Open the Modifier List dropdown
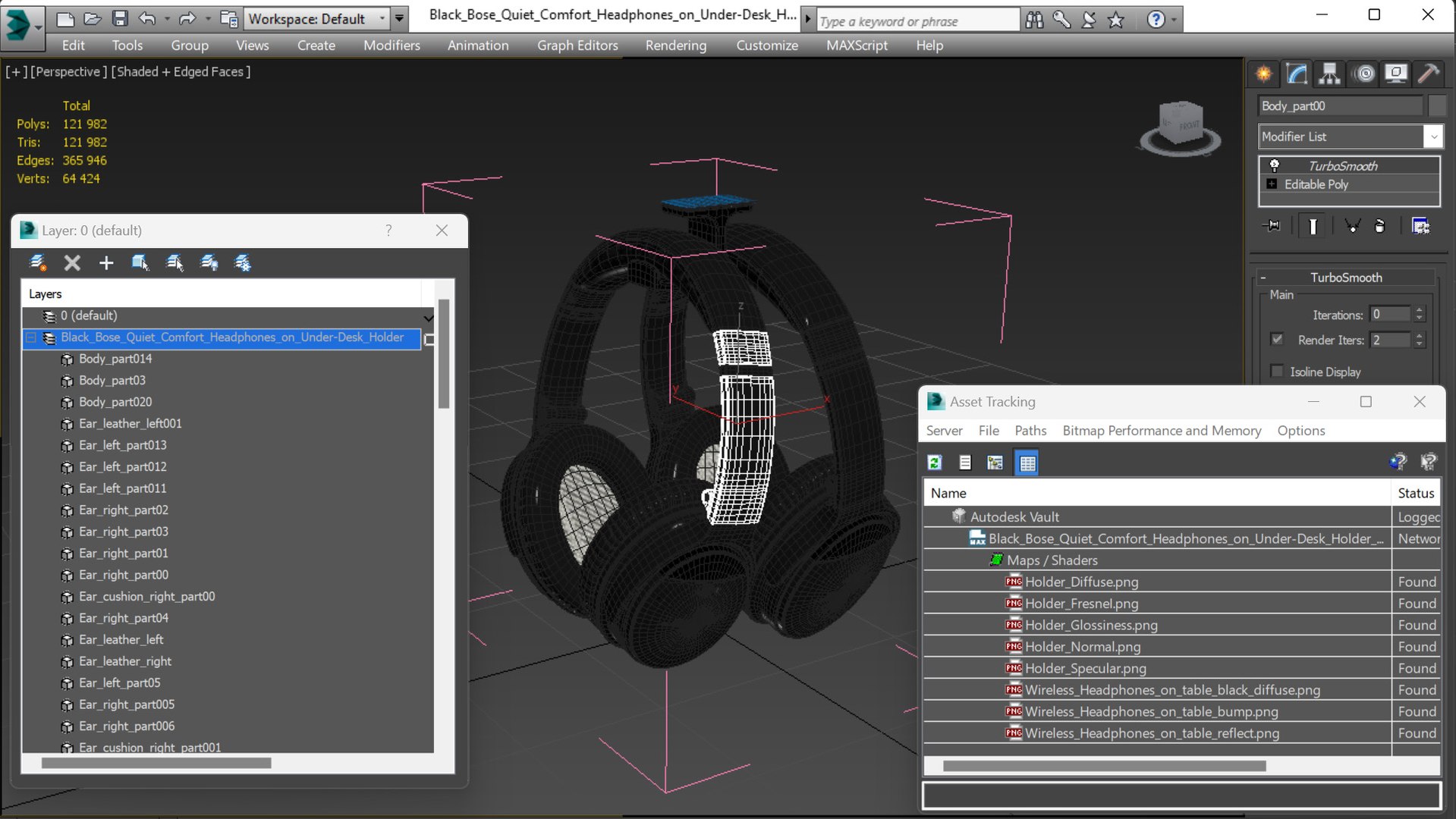This screenshot has width=1456, height=819. 1350,136
